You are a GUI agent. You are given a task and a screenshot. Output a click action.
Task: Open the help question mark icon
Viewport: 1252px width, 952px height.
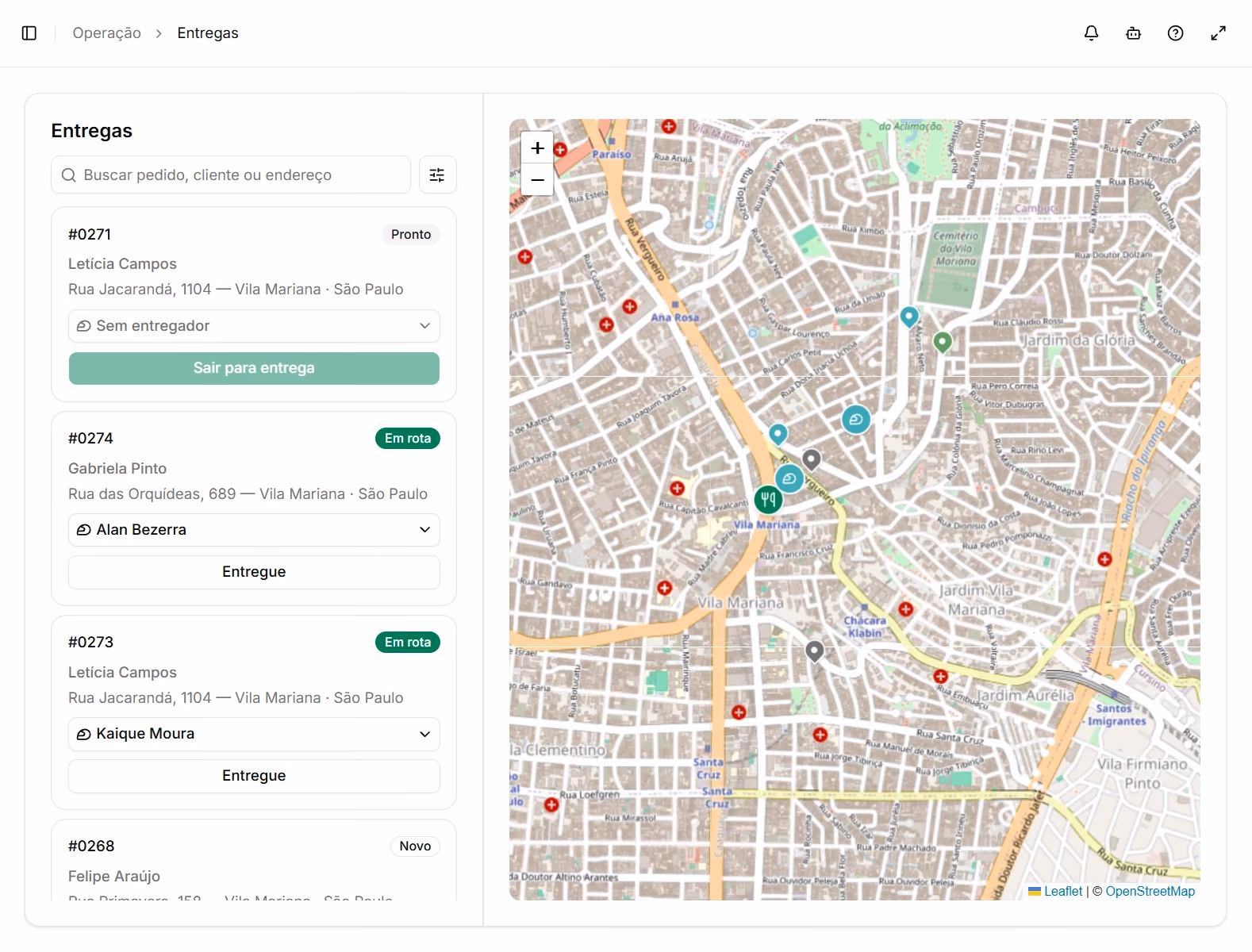click(1176, 33)
